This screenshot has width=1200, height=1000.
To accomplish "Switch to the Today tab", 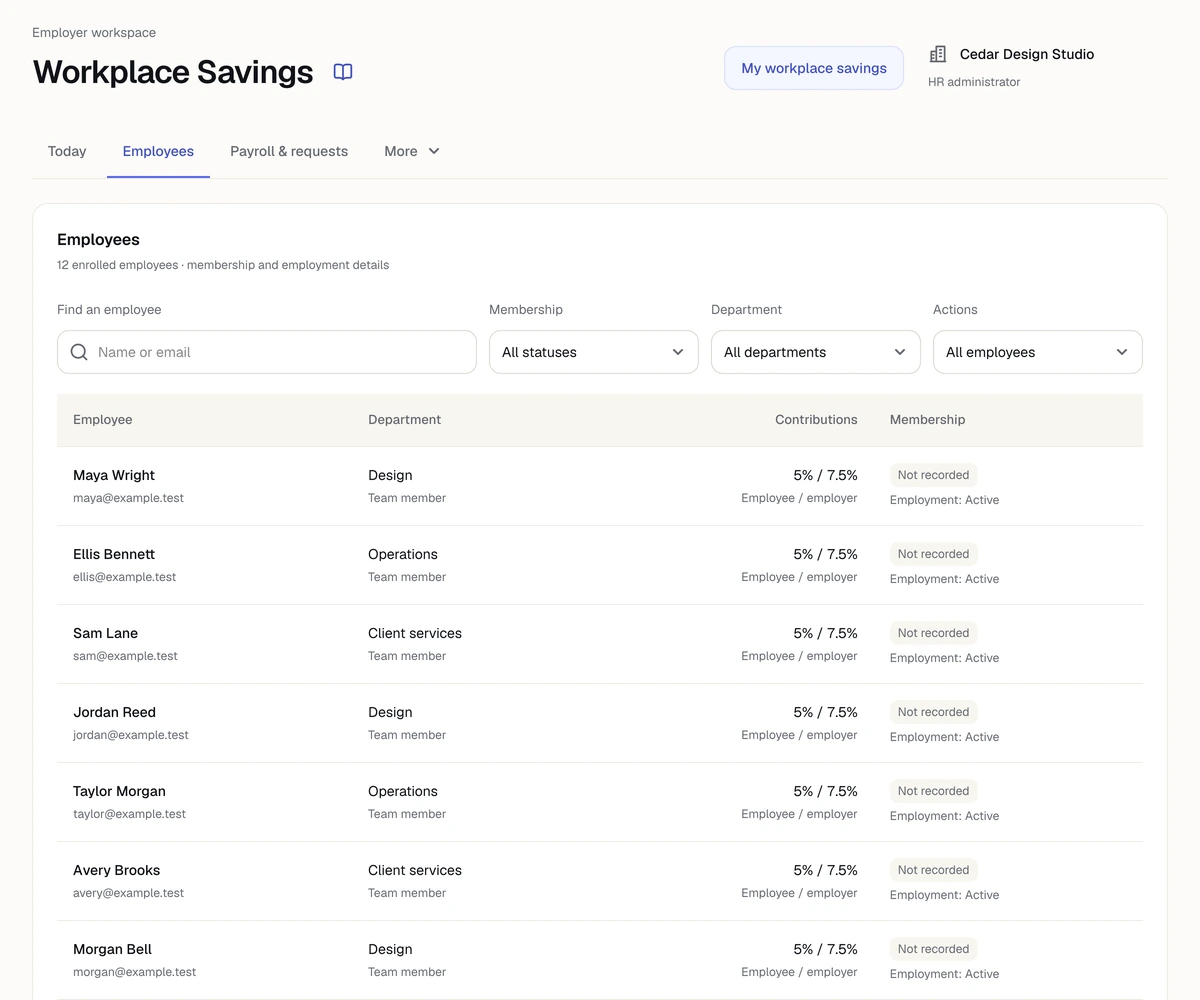I will [67, 151].
